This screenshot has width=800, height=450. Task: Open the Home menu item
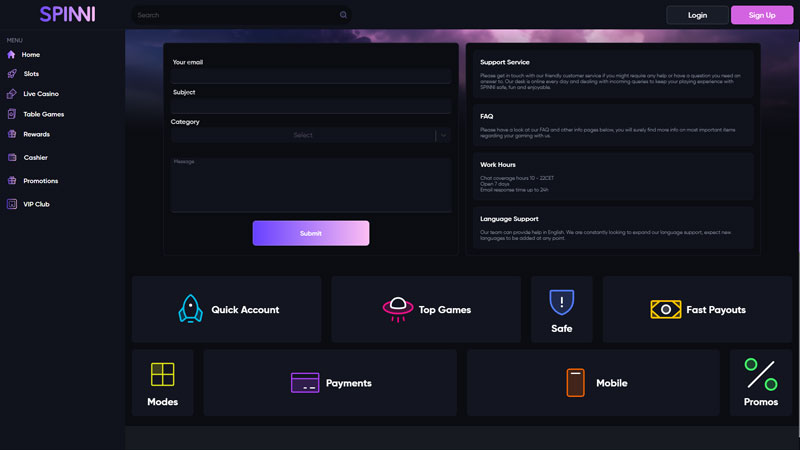31,55
